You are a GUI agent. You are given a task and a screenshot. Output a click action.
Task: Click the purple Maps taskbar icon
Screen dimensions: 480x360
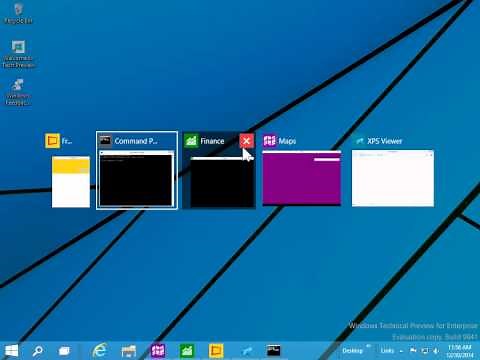point(158,351)
